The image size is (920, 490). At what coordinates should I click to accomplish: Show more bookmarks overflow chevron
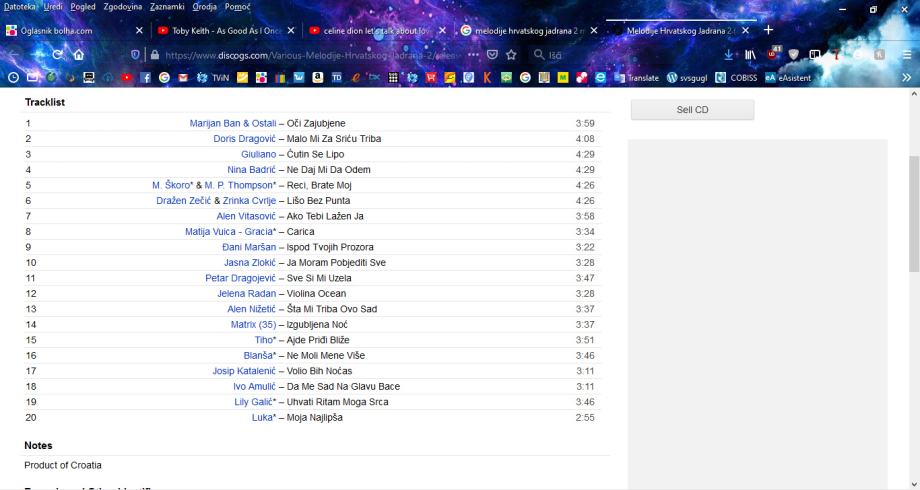[x=907, y=77]
